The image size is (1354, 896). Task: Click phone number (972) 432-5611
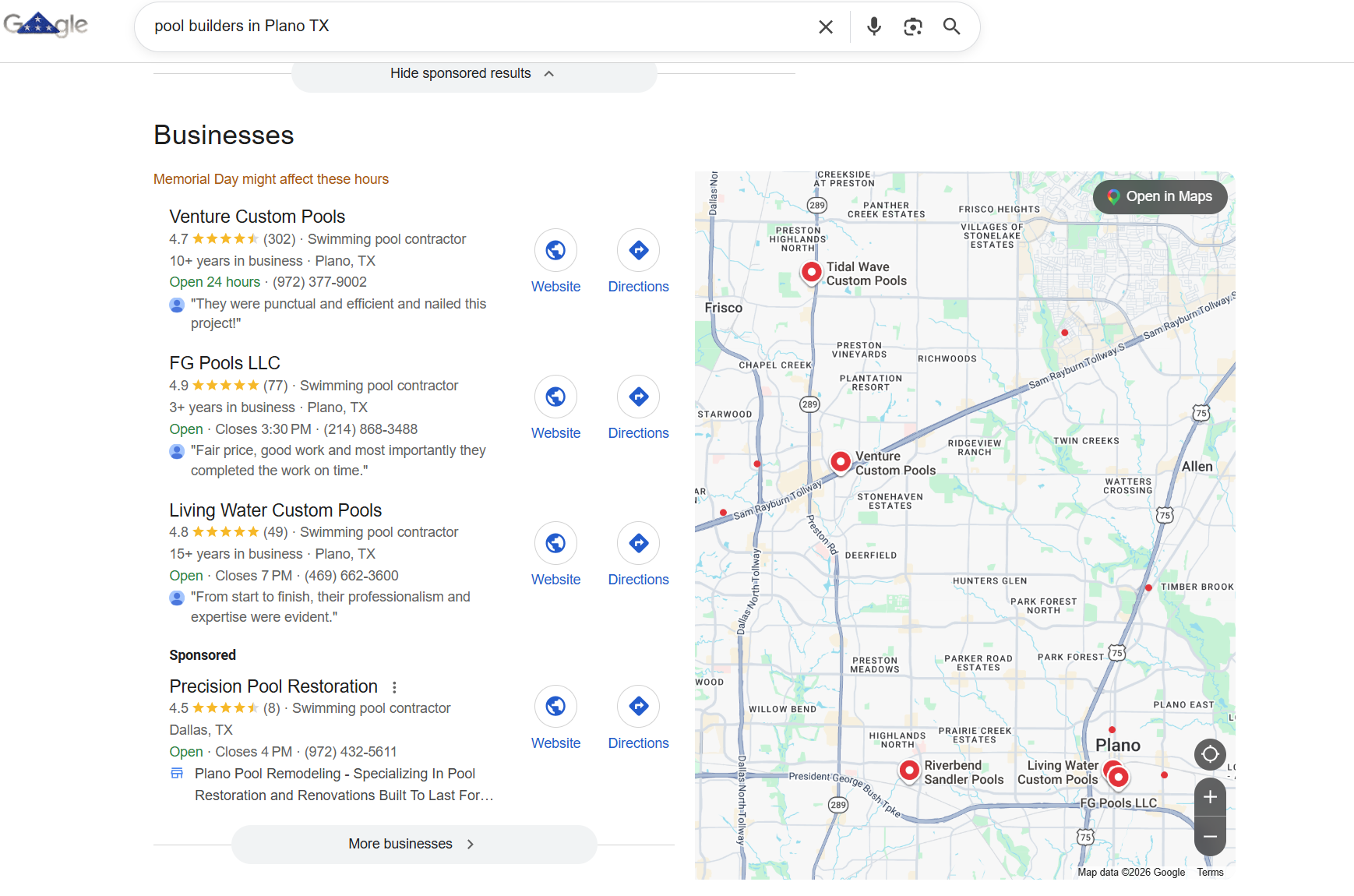[351, 752]
